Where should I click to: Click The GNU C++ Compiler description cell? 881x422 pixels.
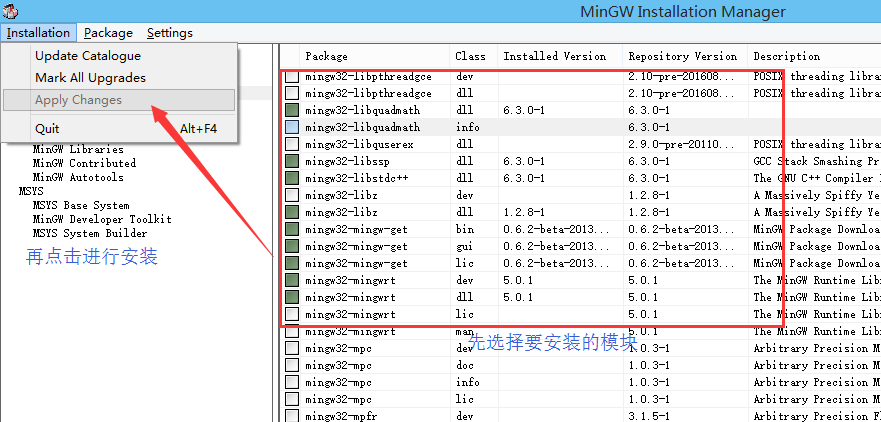pos(817,178)
